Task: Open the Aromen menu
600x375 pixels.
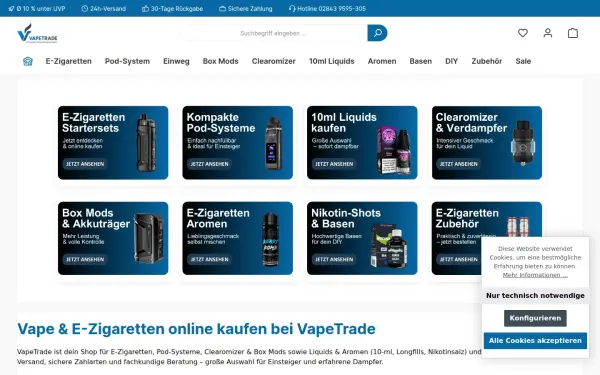Action: [x=382, y=61]
